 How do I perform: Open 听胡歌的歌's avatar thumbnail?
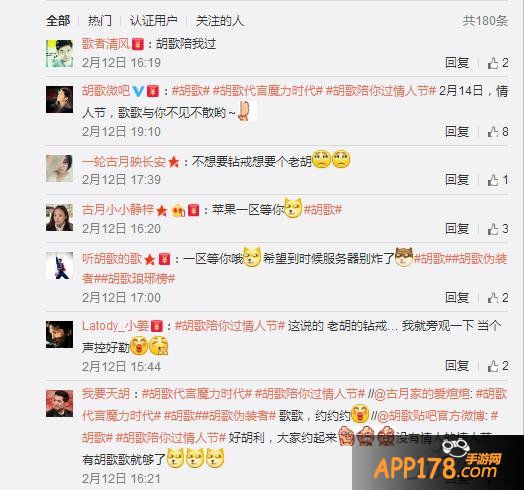[59, 266]
